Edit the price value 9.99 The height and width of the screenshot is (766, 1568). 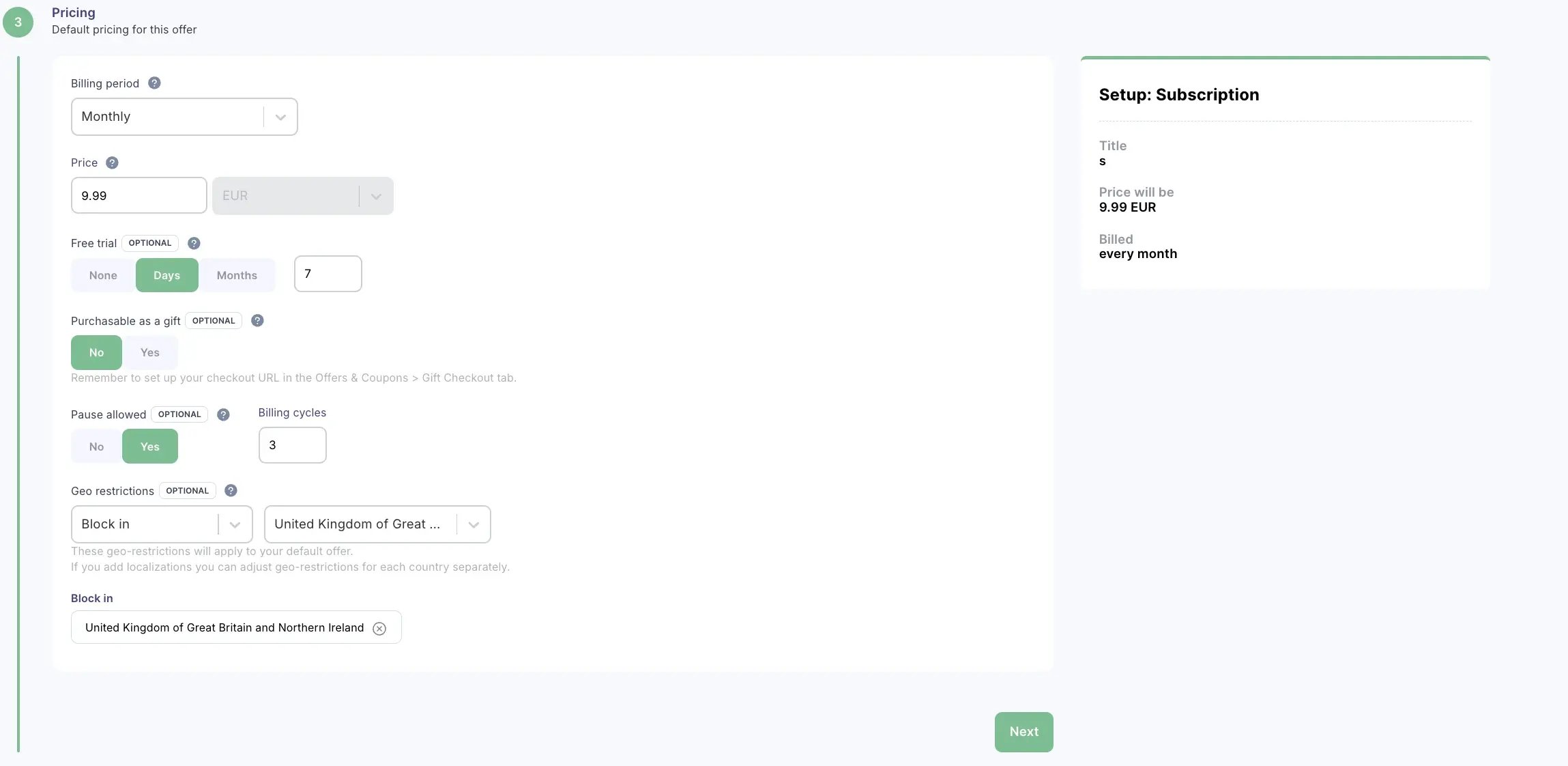pos(139,195)
